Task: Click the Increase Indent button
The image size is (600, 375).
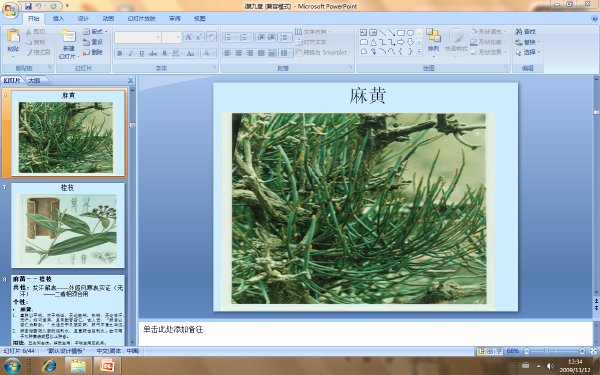Action: point(271,37)
